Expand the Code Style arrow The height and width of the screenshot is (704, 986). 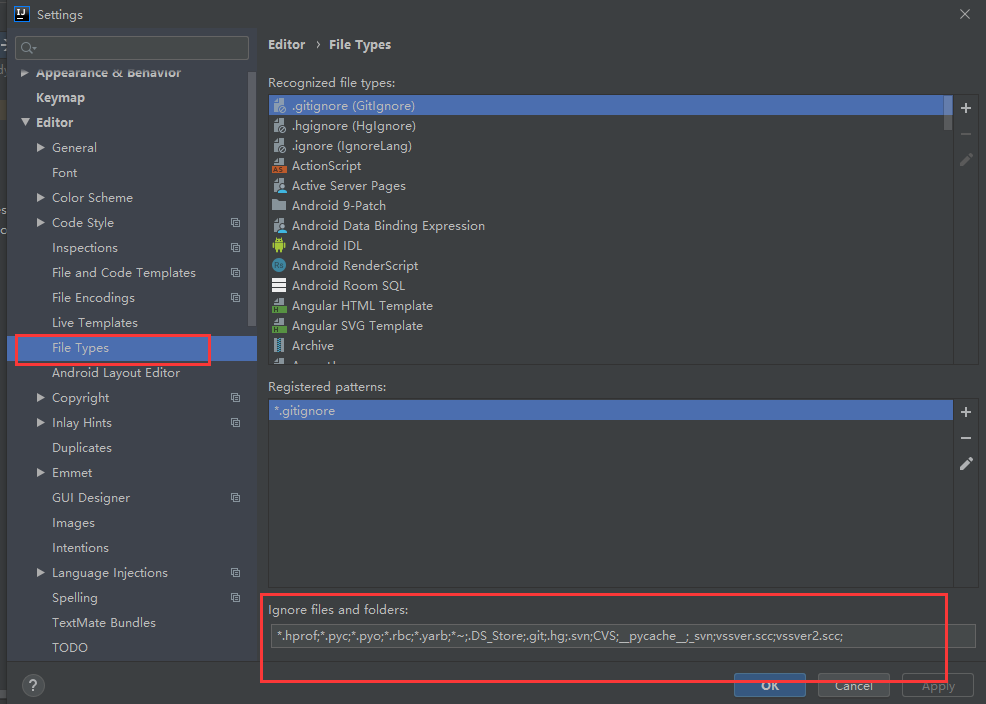pyautogui.click(x=41, y=223)
